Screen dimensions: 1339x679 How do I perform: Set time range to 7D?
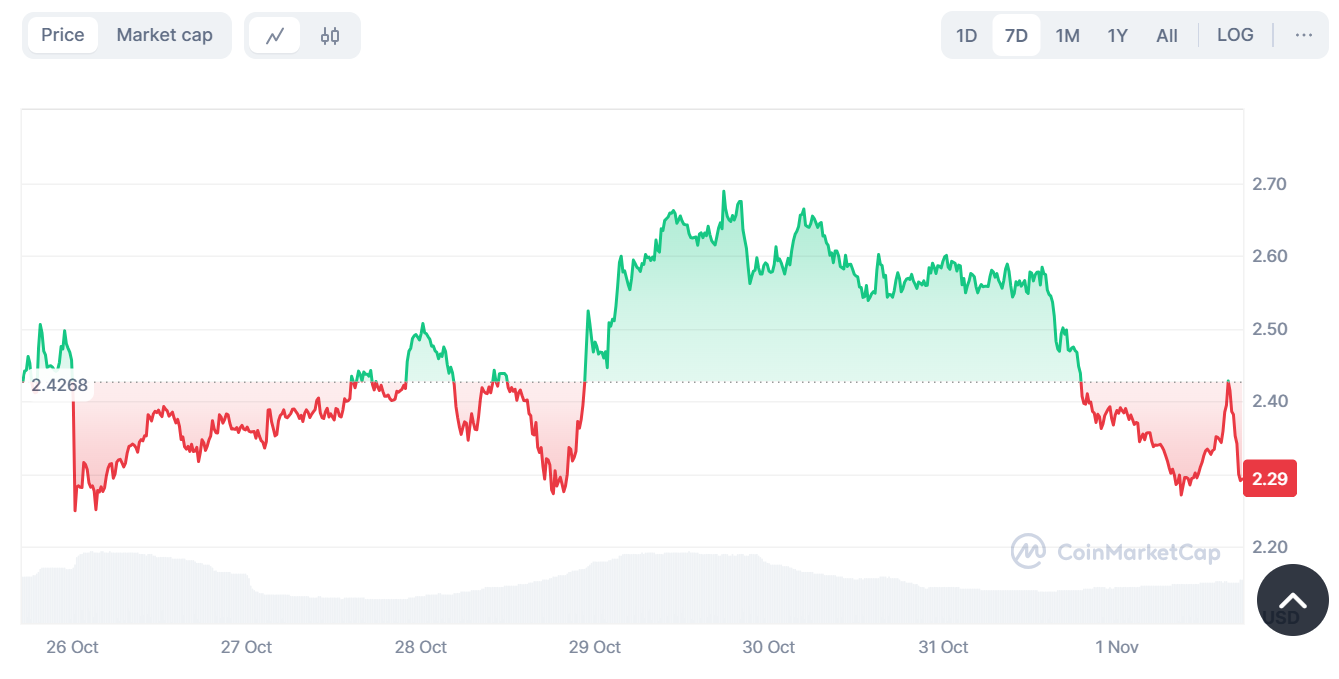1016,36
